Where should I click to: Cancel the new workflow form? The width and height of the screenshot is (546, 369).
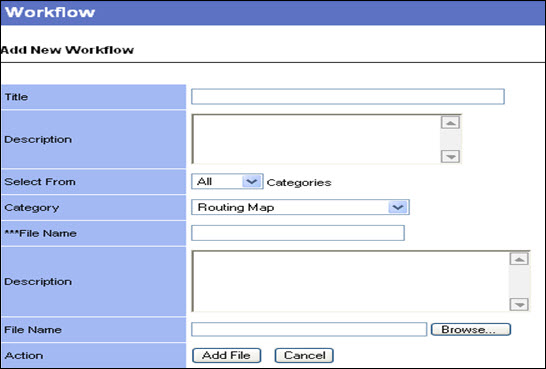tap(304, 355)
